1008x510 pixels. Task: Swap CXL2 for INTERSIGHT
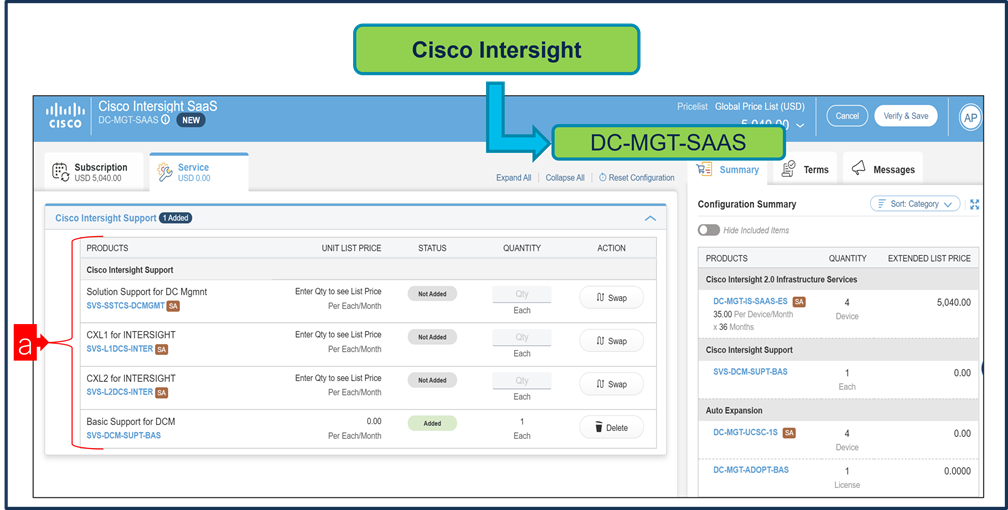[x=611, y=384]
